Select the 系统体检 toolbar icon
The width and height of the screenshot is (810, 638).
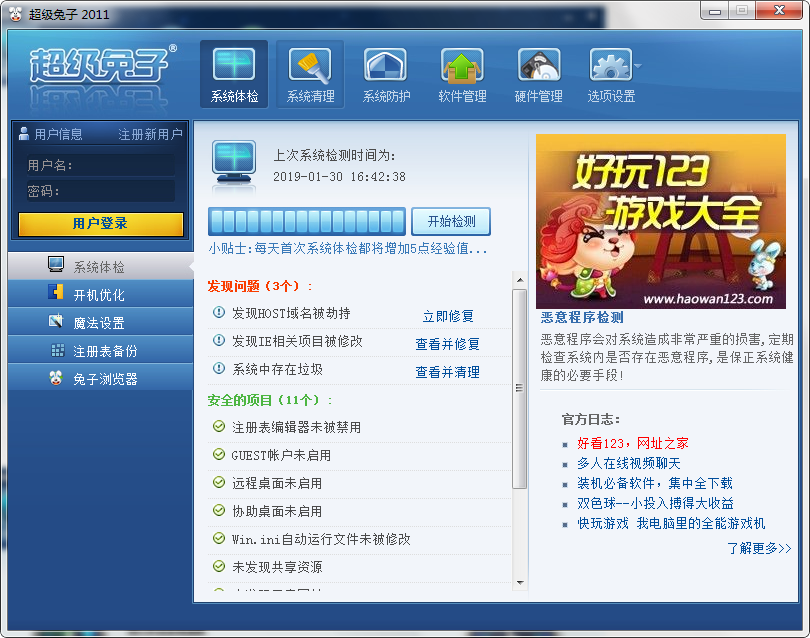pos(233,72)
